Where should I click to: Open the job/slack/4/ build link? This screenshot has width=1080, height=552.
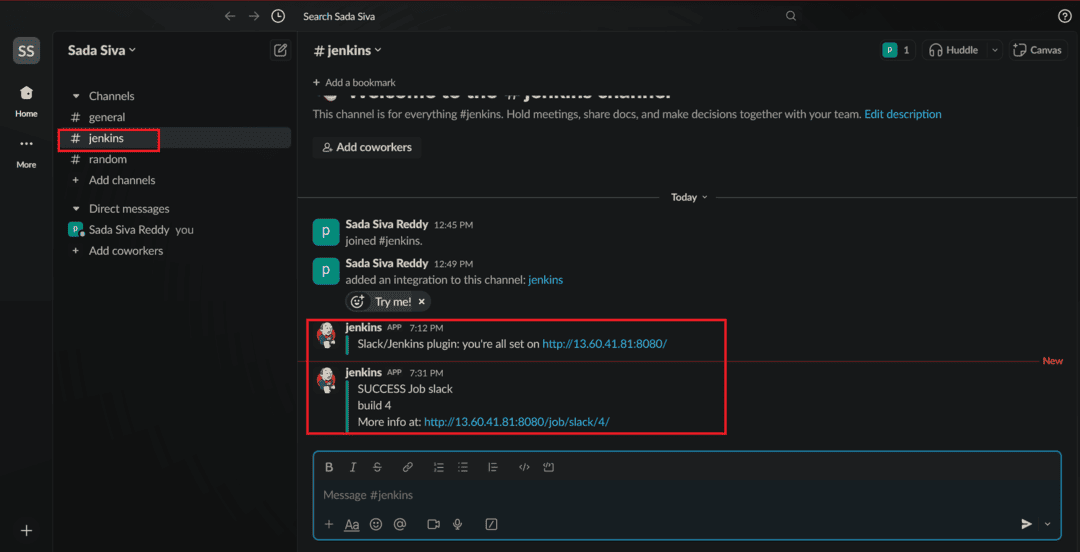tap(517, 421)
